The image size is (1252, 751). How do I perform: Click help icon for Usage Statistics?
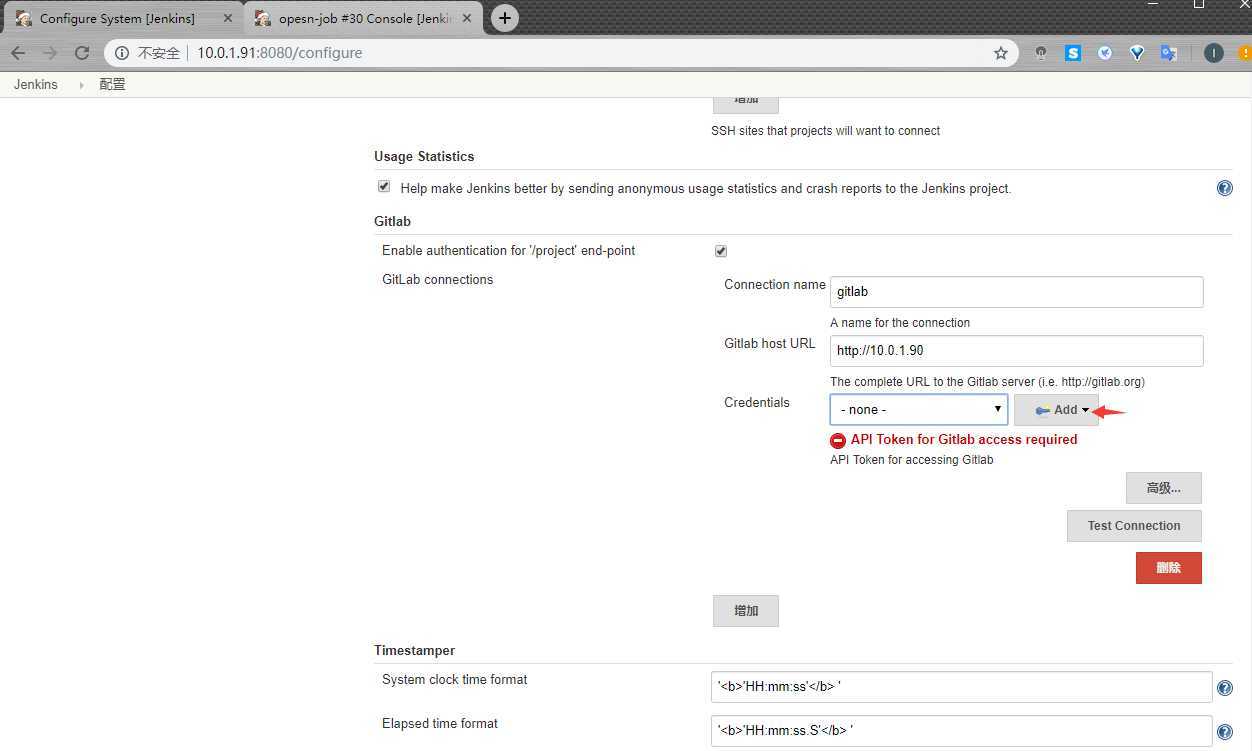click(1224, 188)
